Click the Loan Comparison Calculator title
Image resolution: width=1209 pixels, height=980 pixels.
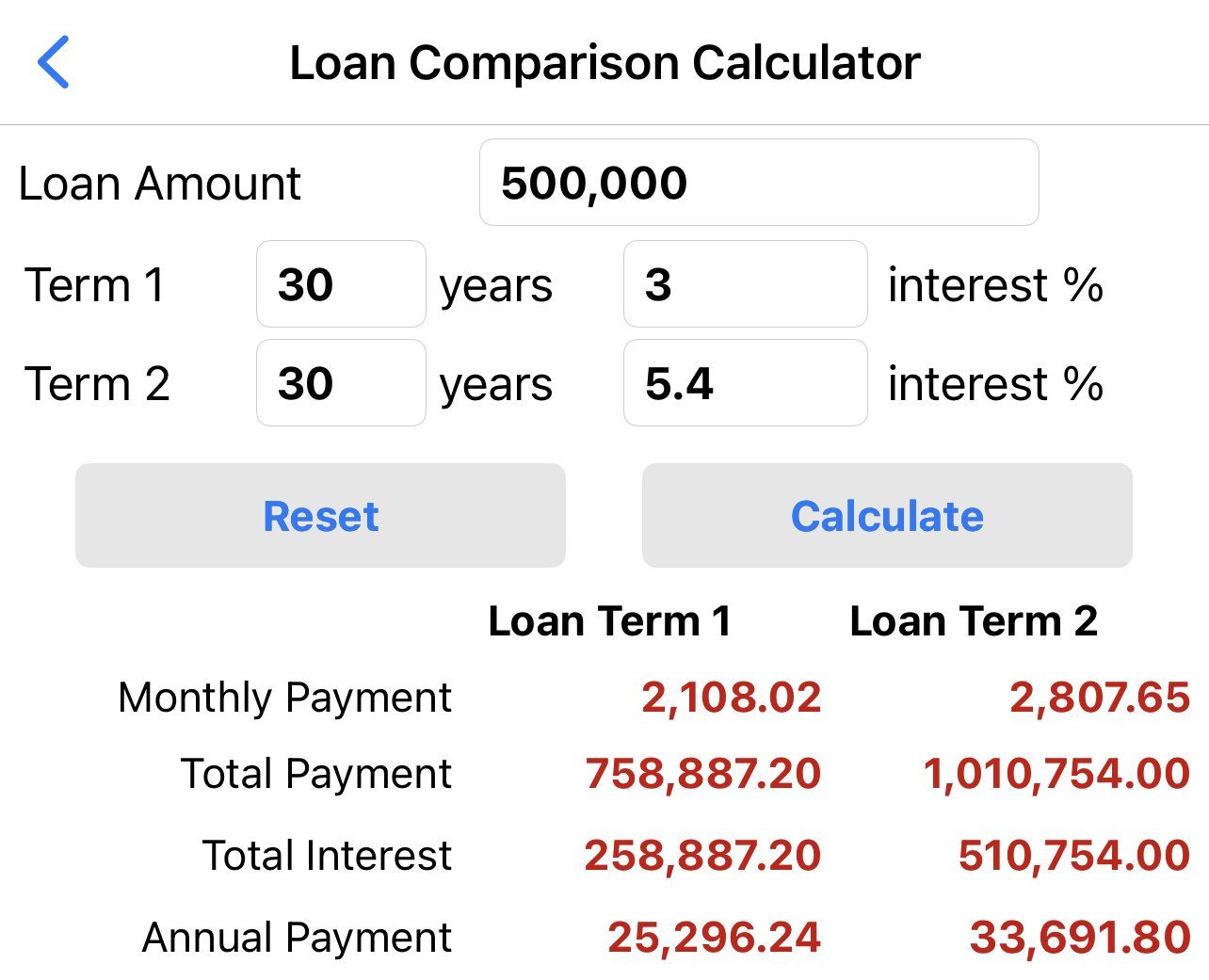coord(604,62)
